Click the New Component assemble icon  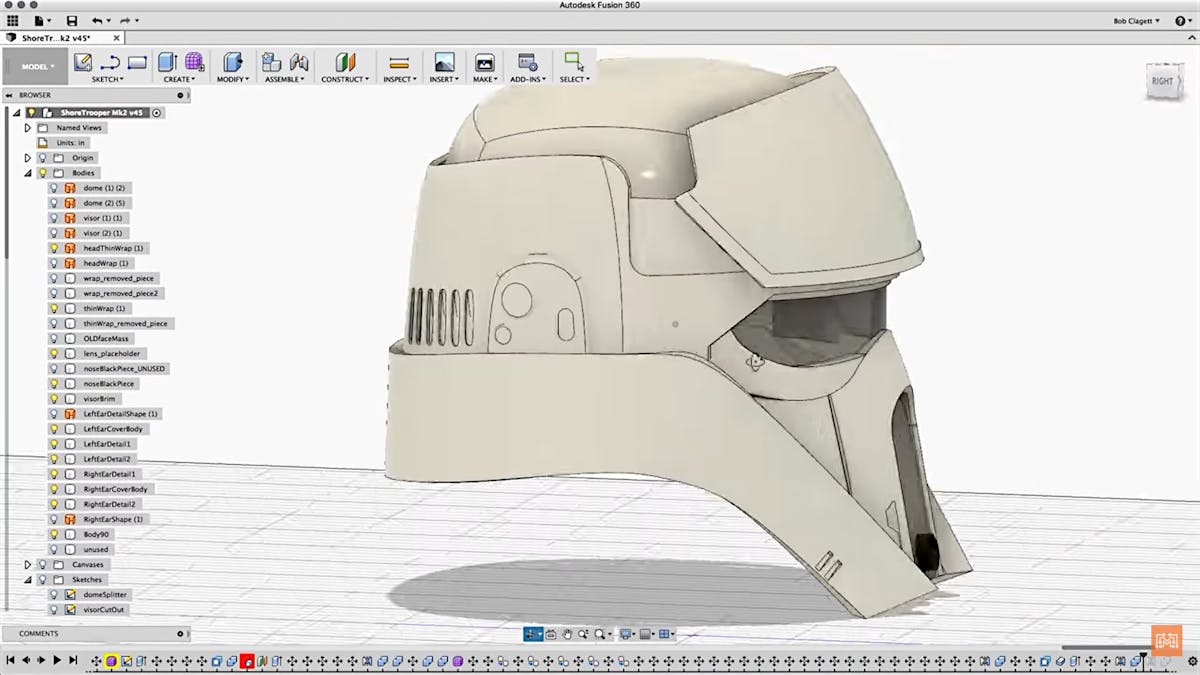point(271,62)
